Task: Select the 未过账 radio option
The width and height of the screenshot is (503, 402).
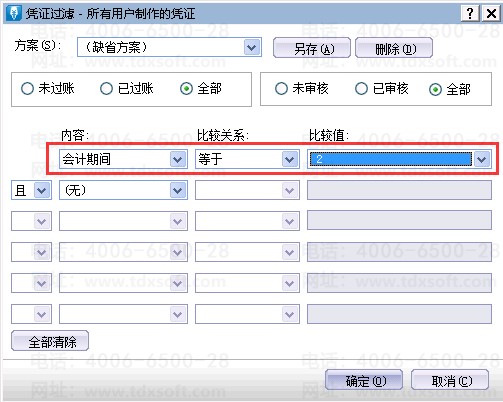Action: 27,89
